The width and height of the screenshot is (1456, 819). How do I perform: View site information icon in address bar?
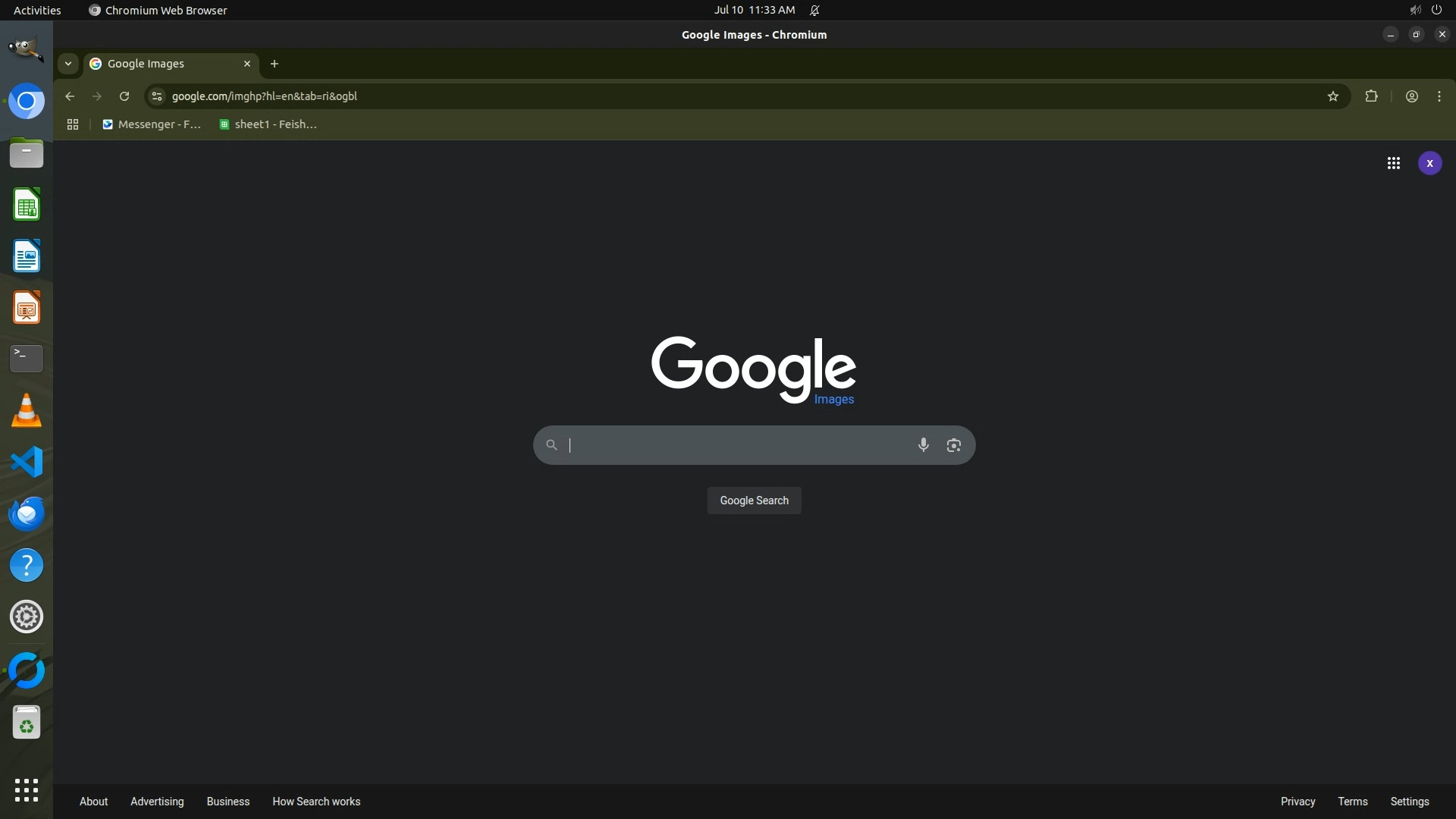pos(157,96)
